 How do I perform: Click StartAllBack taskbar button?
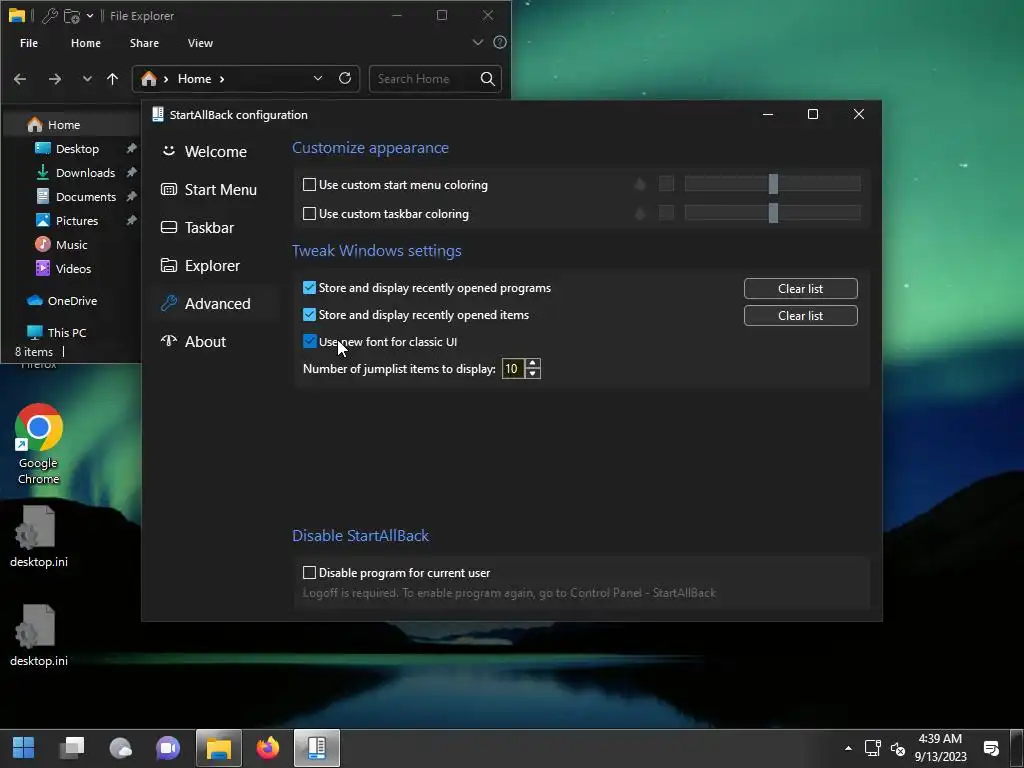tap(317, 748)
